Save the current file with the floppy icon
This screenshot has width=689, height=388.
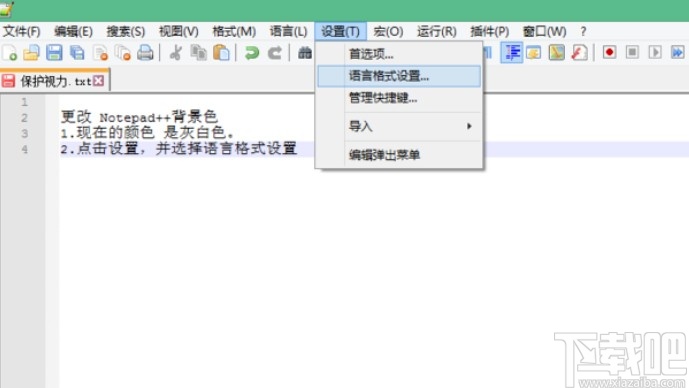[54, 53]
